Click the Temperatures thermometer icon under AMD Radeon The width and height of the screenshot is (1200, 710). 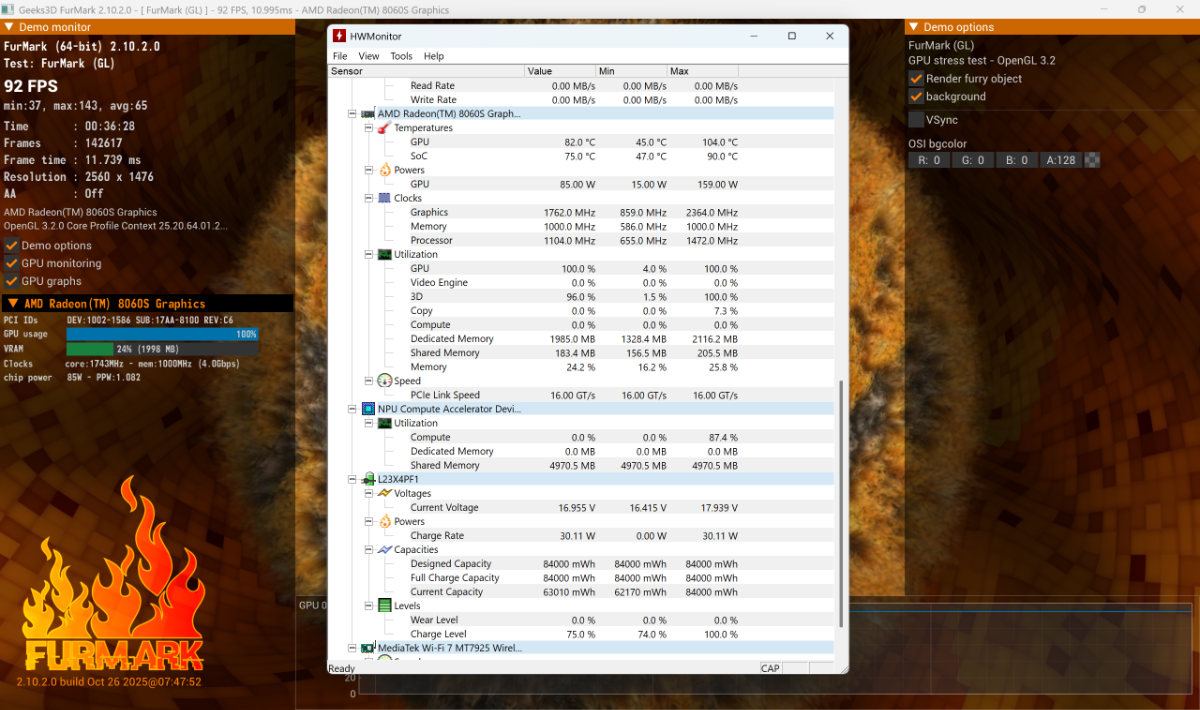click(x=384, y=128)
